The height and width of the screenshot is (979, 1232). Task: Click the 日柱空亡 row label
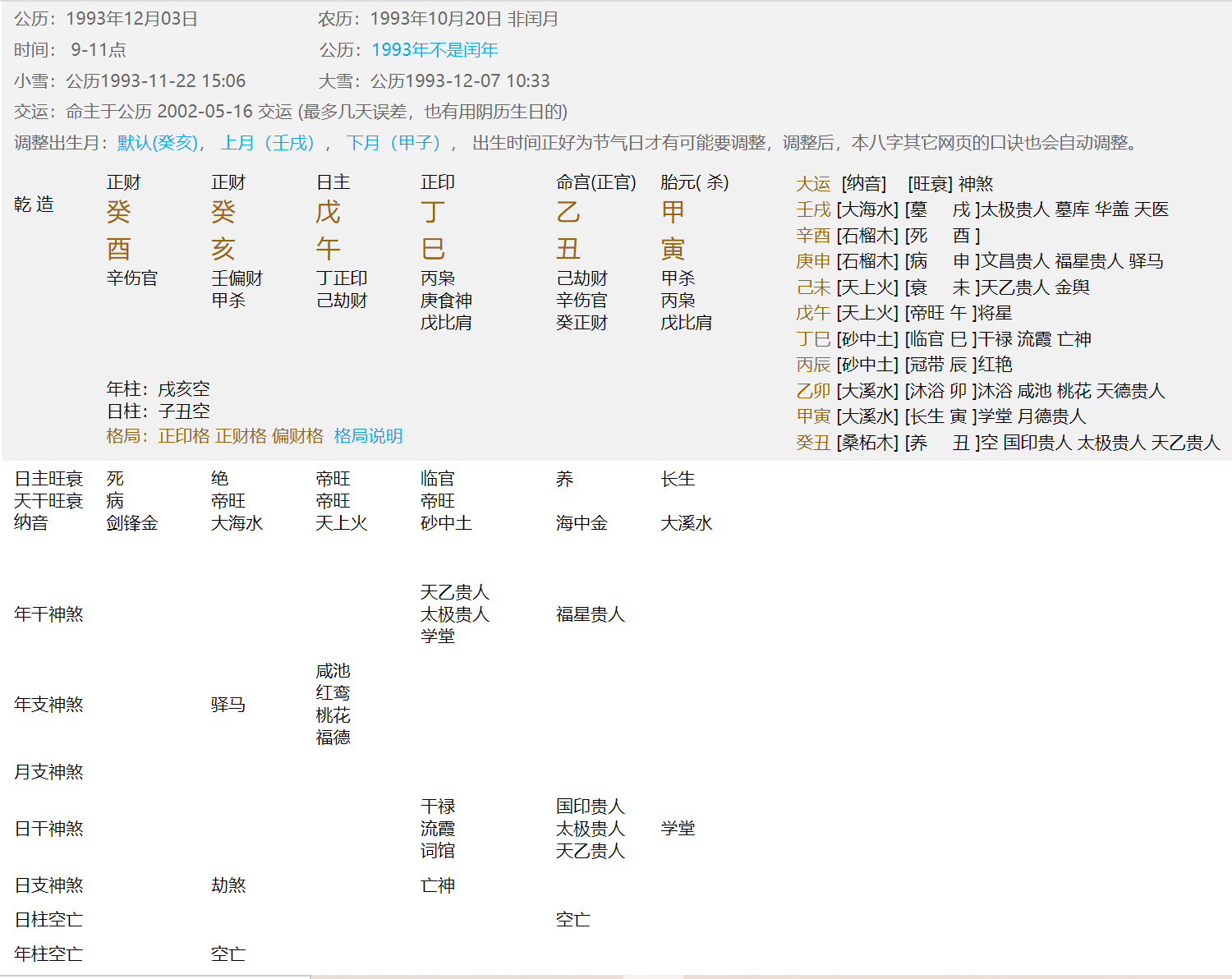point(48,920)
